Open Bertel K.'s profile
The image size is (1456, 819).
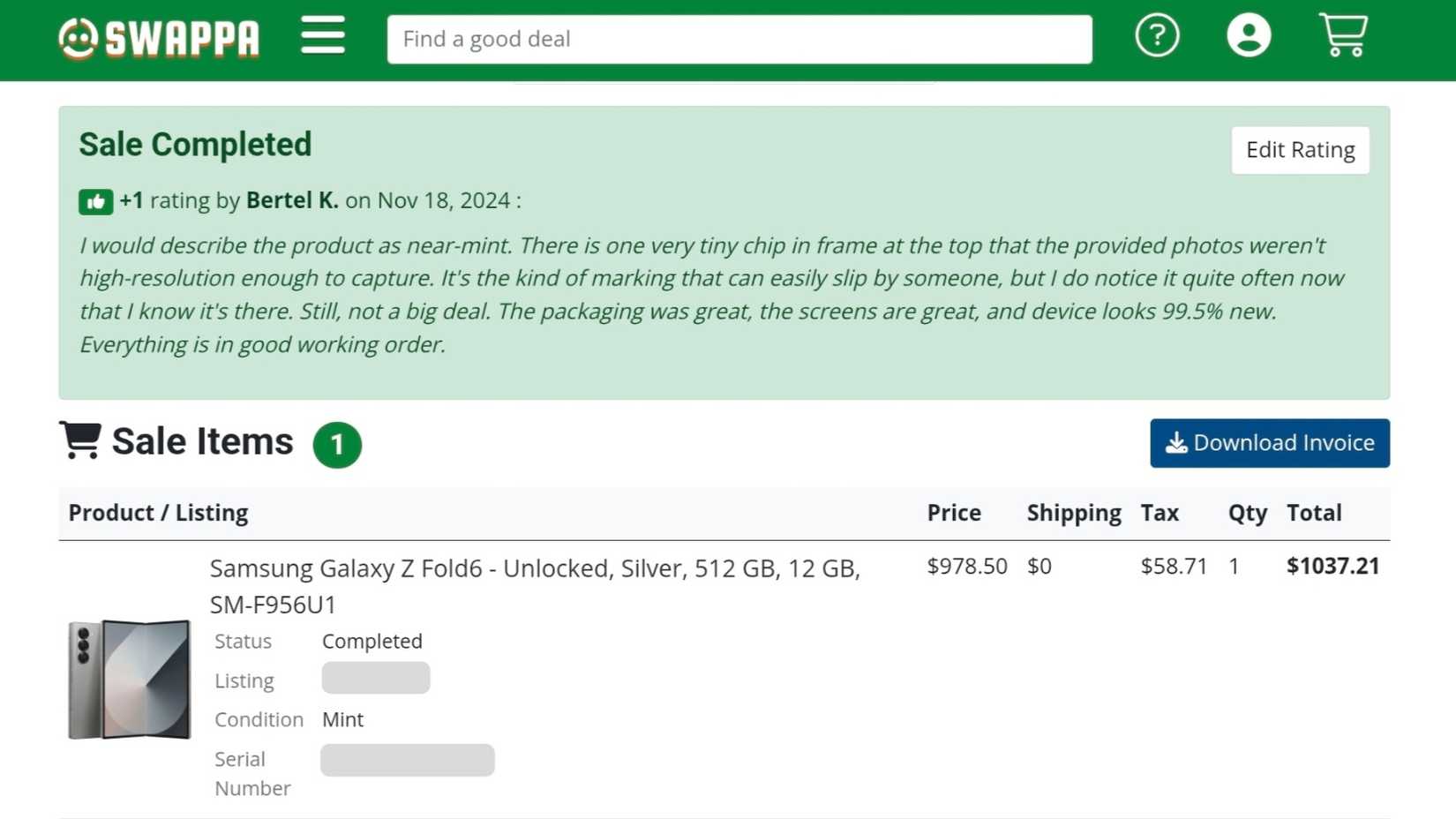(291, 200)
